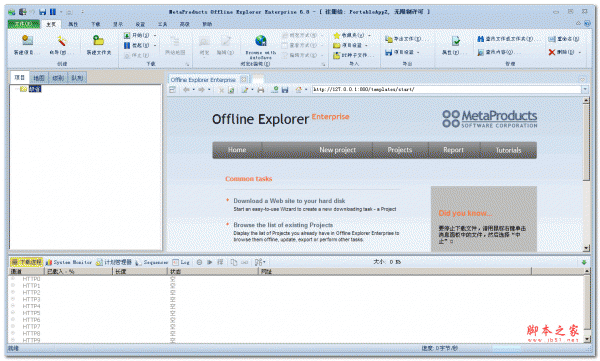Click the download list scrollbar down arrow

pyautogui.click(x=587, y=339)
